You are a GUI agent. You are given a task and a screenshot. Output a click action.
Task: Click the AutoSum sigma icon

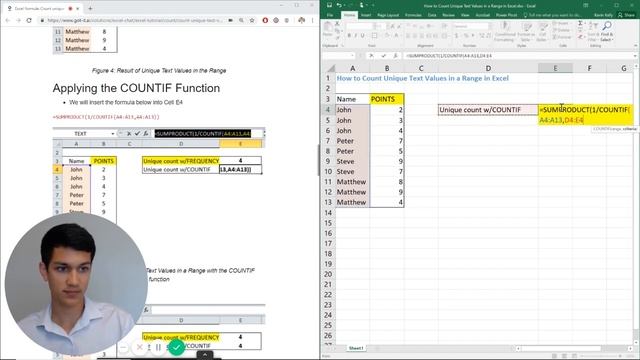(x=580, y=24)
